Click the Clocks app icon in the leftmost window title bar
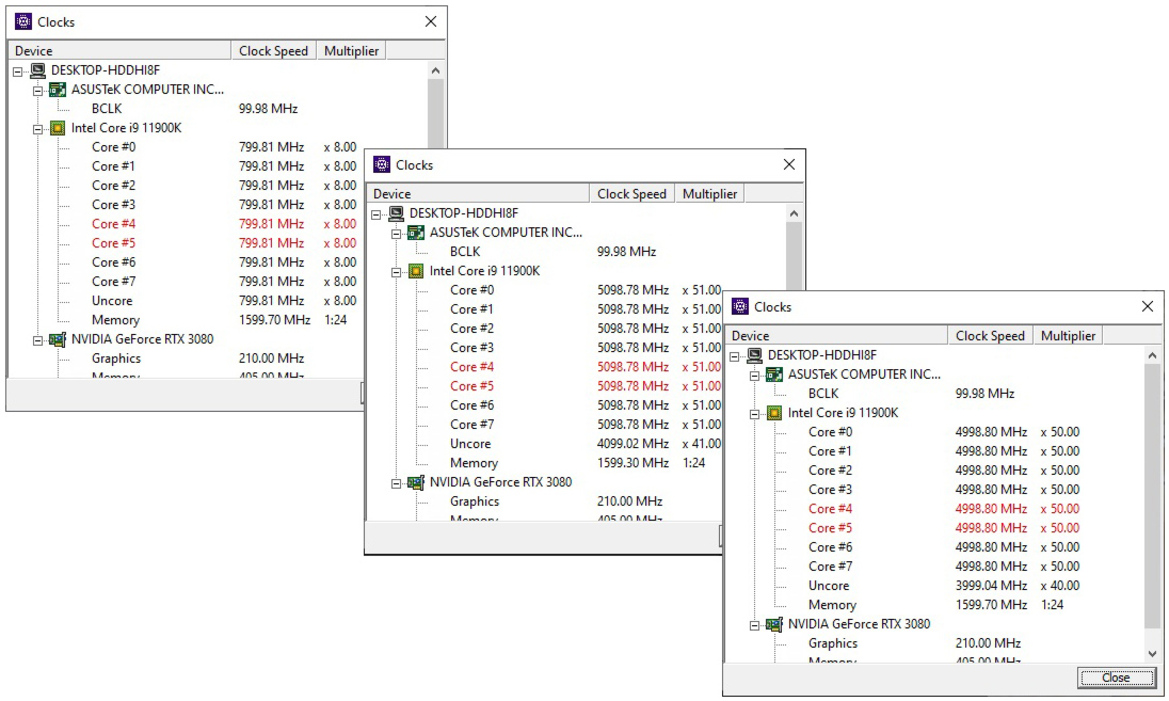Screen dimensions: 1169x701 [24, 22]
